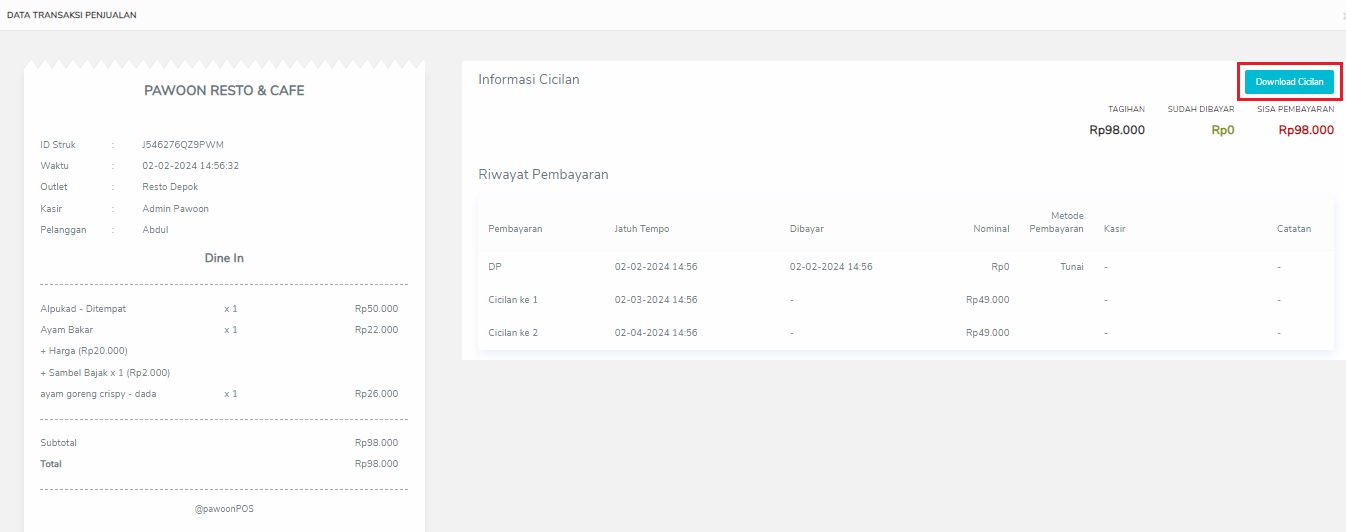The height and width of the screenshot is (532, 1346).
Task: Click the Alpukad - Ditempat item
Action: point(83,309)
